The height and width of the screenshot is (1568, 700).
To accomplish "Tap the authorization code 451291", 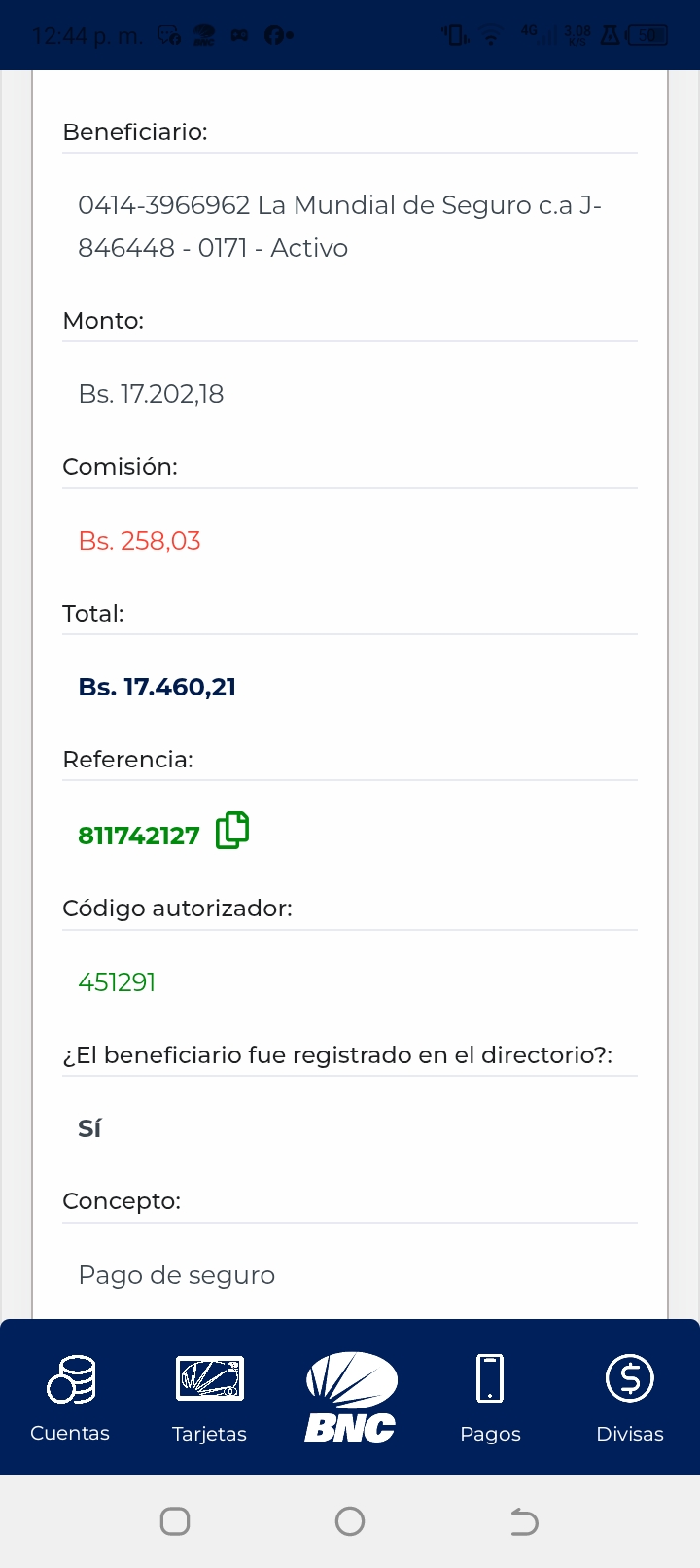I will (117, 982).
